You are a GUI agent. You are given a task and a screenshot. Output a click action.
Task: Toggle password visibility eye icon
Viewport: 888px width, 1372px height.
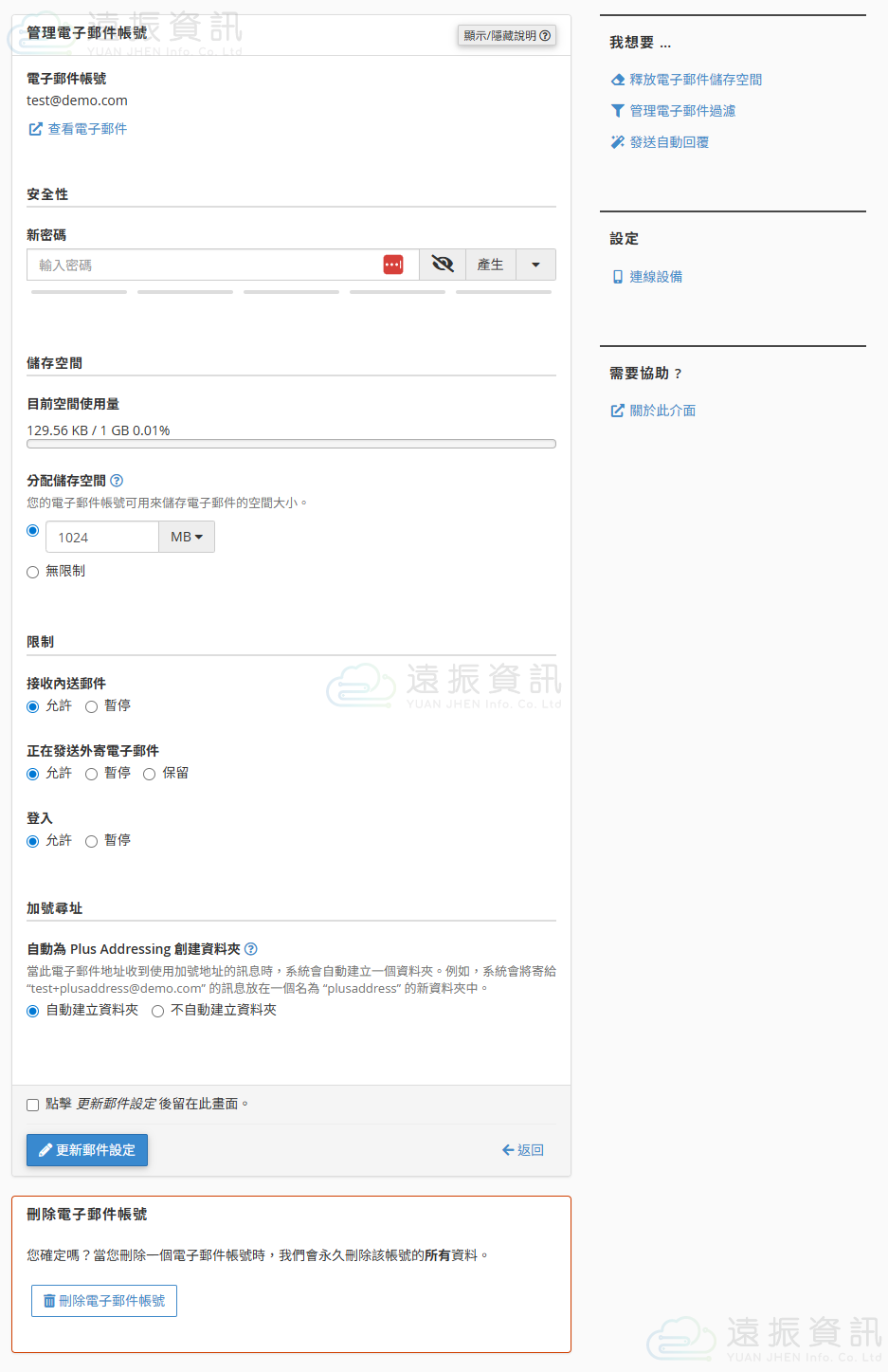443,265
